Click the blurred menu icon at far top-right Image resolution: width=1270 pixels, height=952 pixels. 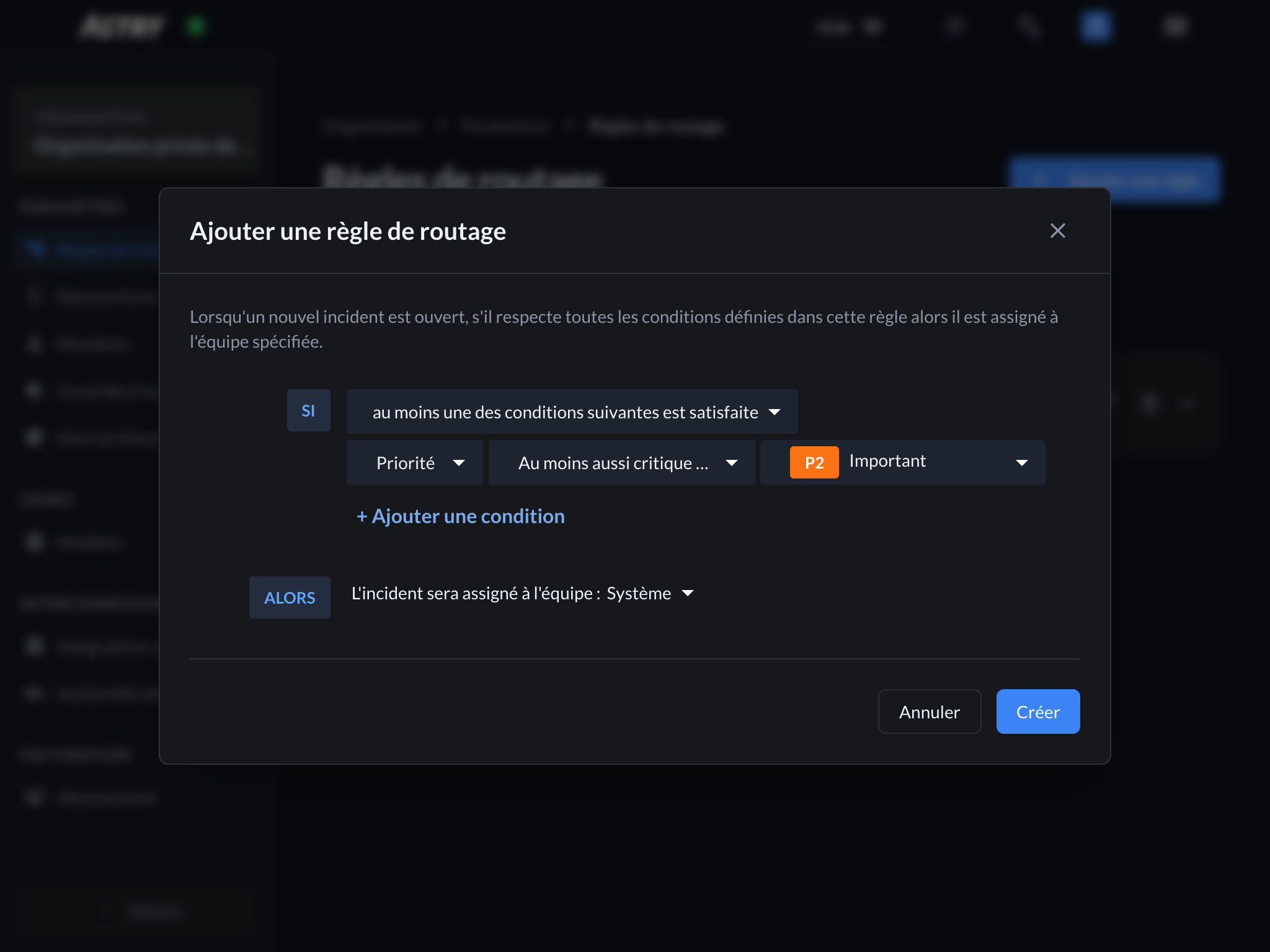point(1175,26)
